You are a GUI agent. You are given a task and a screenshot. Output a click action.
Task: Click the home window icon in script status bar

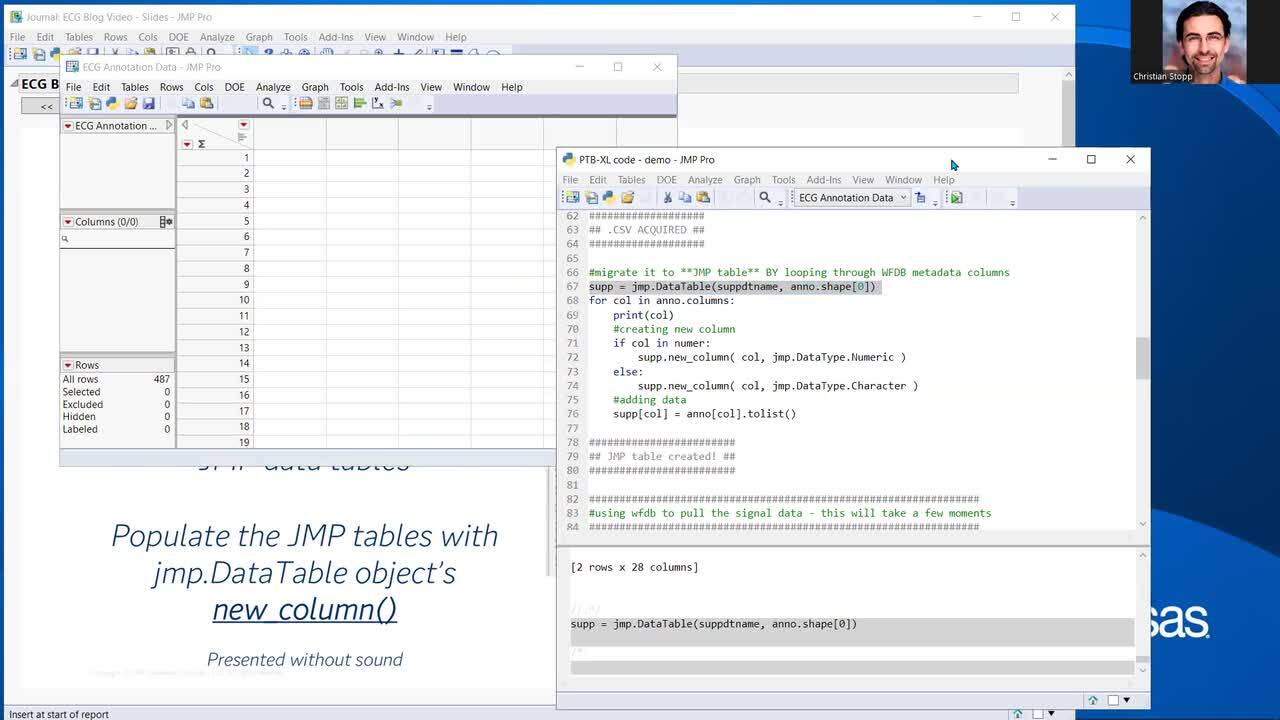[x=1093, y=701]
